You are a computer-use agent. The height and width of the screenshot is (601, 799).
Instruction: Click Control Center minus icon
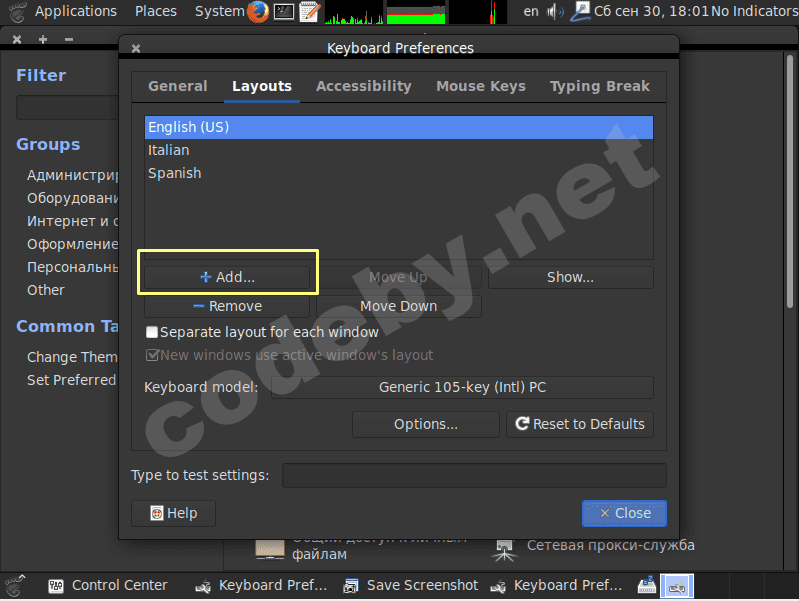coord(69,39)
